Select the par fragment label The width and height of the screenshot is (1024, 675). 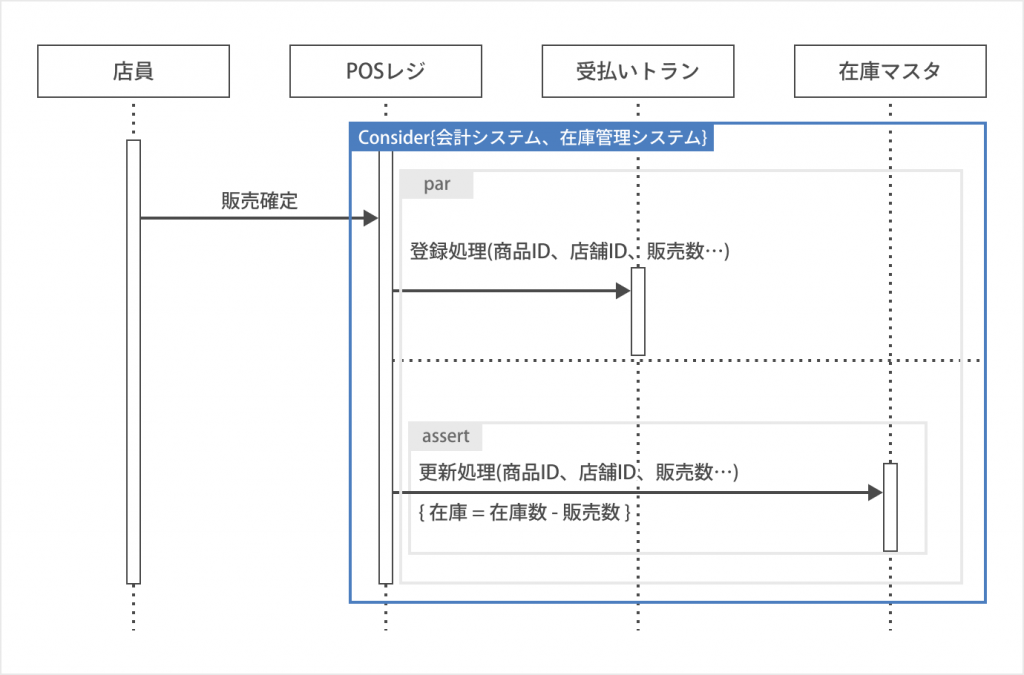tap(436, 185)
